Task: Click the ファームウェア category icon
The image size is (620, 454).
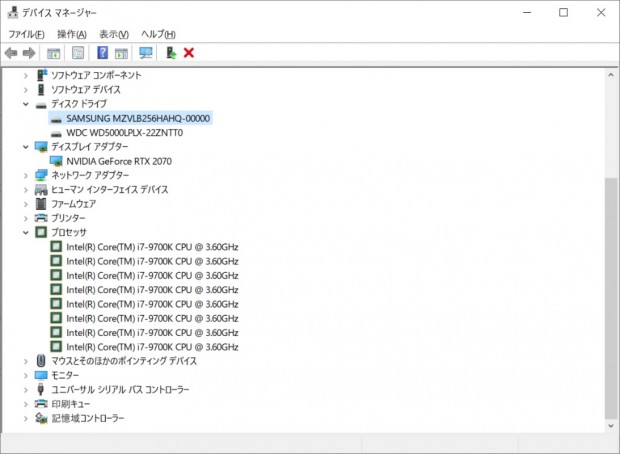Action: click(41, 204)
